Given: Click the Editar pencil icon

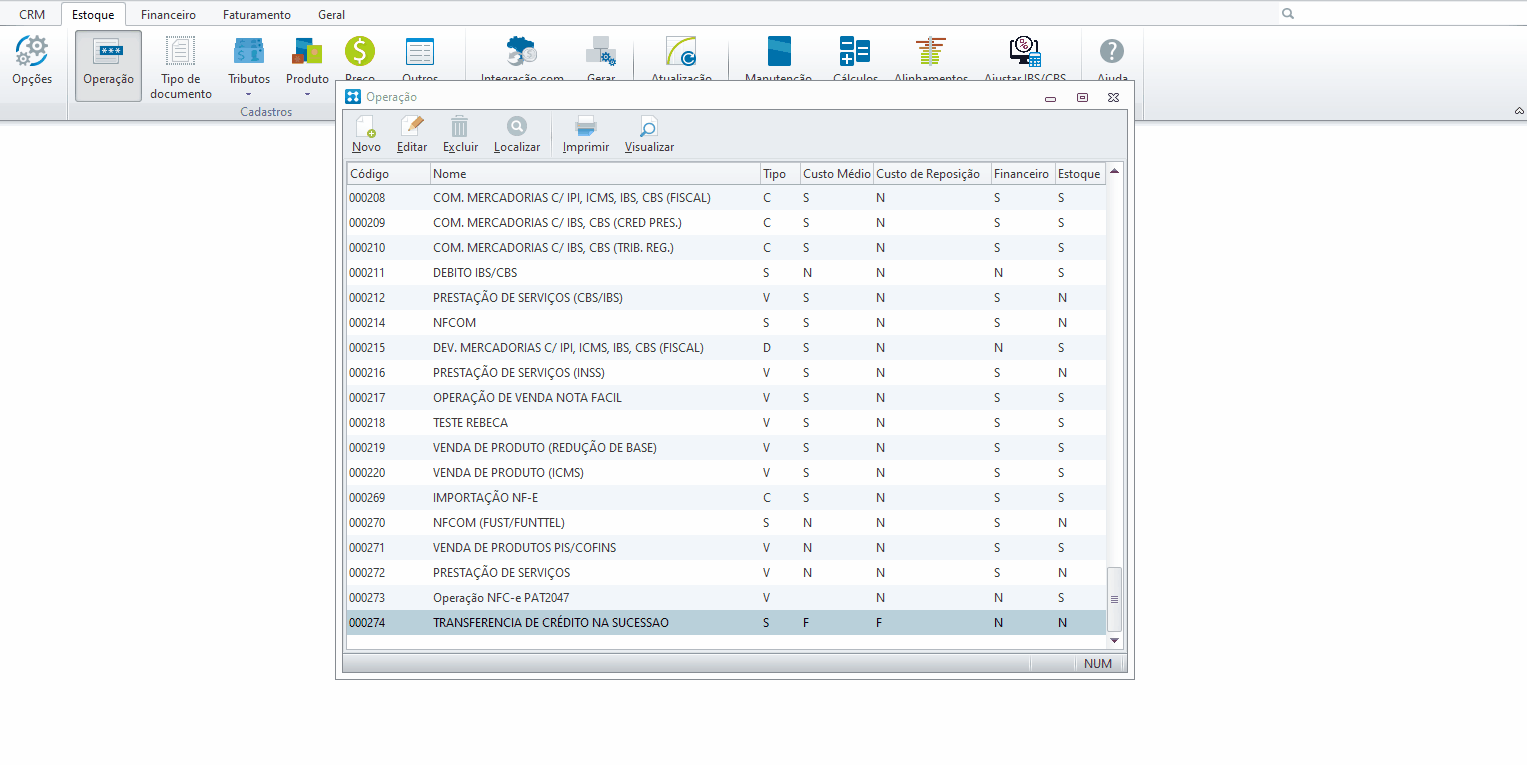Looking at the screenshot, I should (x=412, y=126).
